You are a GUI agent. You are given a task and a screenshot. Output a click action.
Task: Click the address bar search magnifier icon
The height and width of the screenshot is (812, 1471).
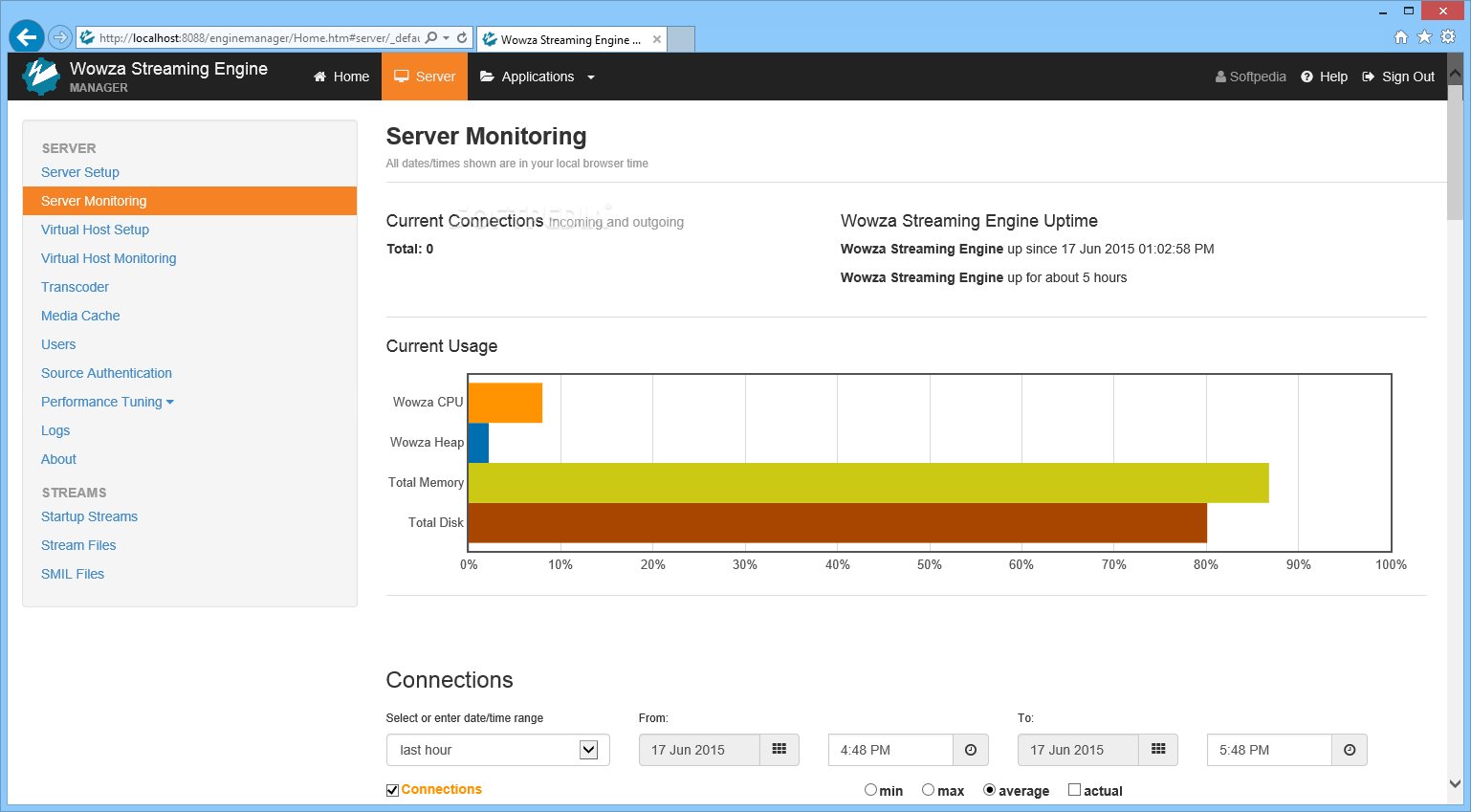(431, 38)
